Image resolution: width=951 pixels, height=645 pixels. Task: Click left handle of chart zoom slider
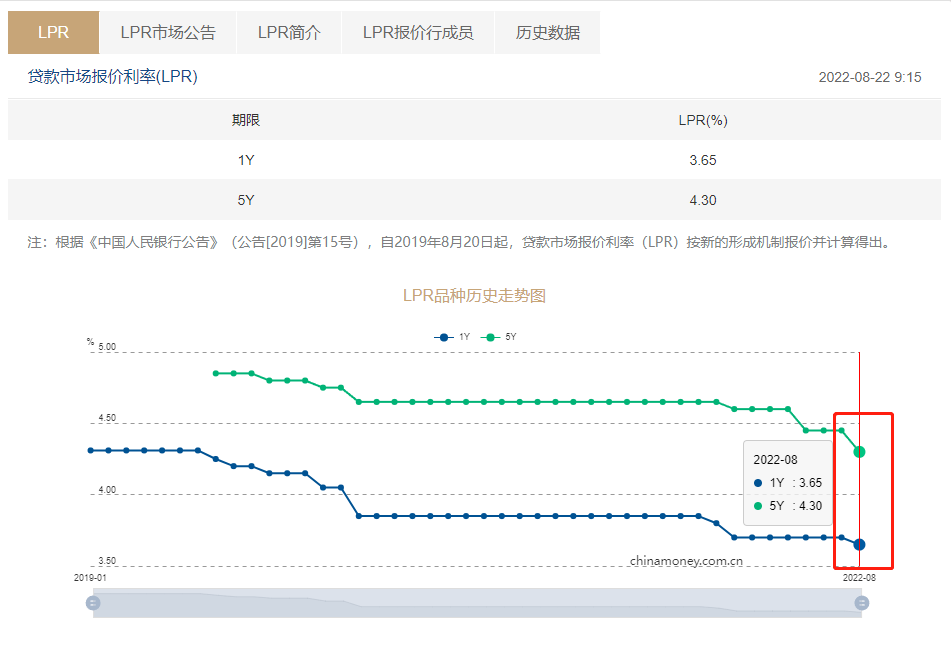(93, 603)
